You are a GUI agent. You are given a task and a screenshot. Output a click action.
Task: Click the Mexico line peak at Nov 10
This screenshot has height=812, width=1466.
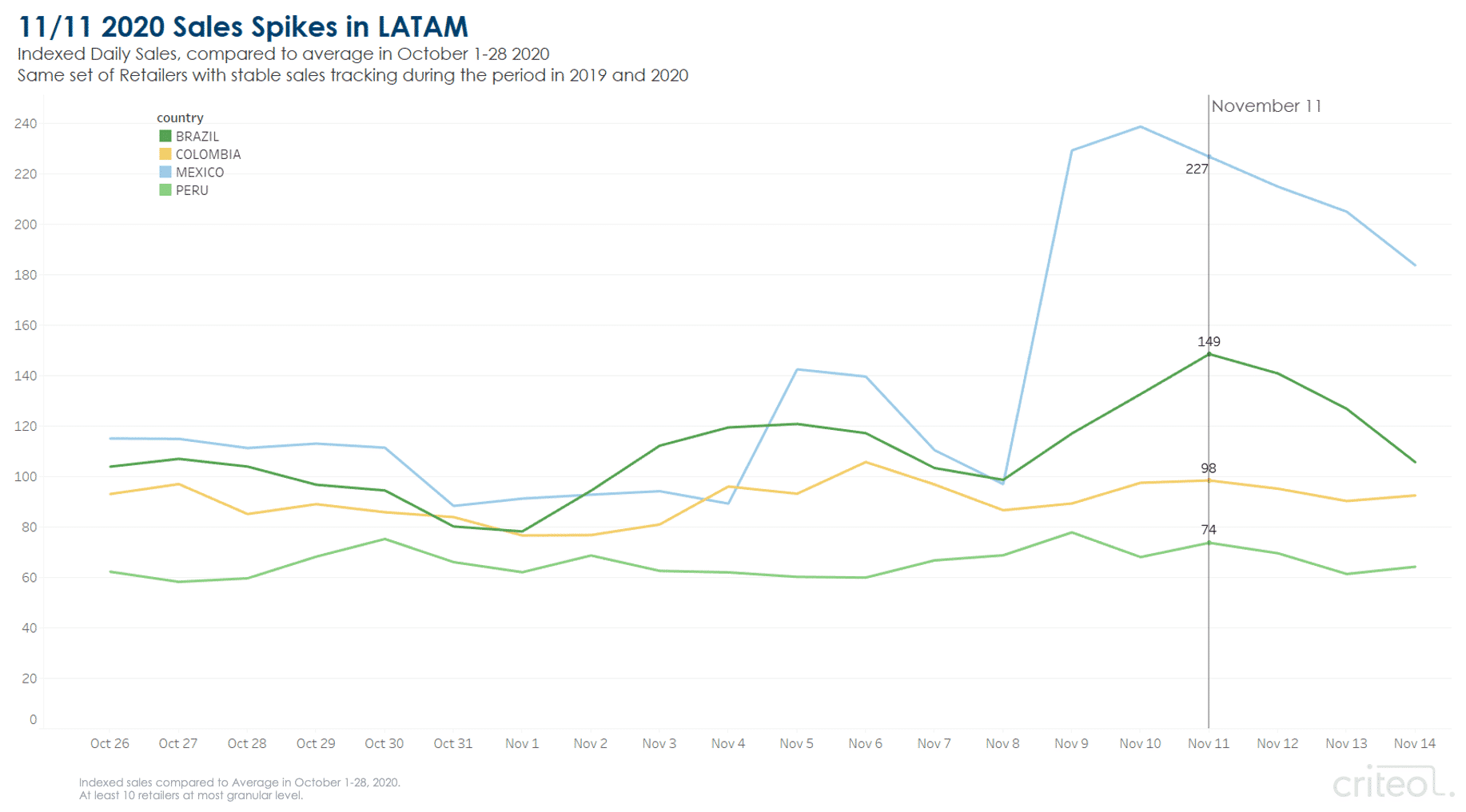(x=1140, y=127)
